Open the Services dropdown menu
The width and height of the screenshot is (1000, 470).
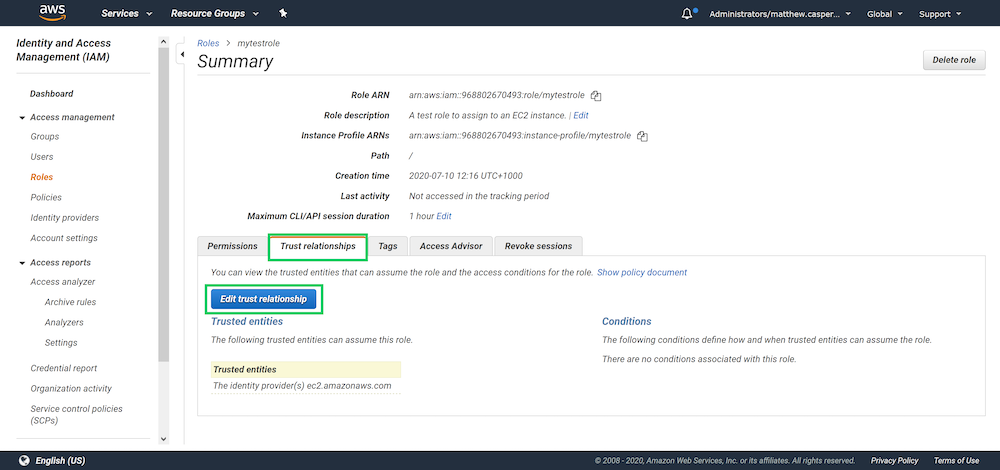pyautogui.click(x=127, y=14)
